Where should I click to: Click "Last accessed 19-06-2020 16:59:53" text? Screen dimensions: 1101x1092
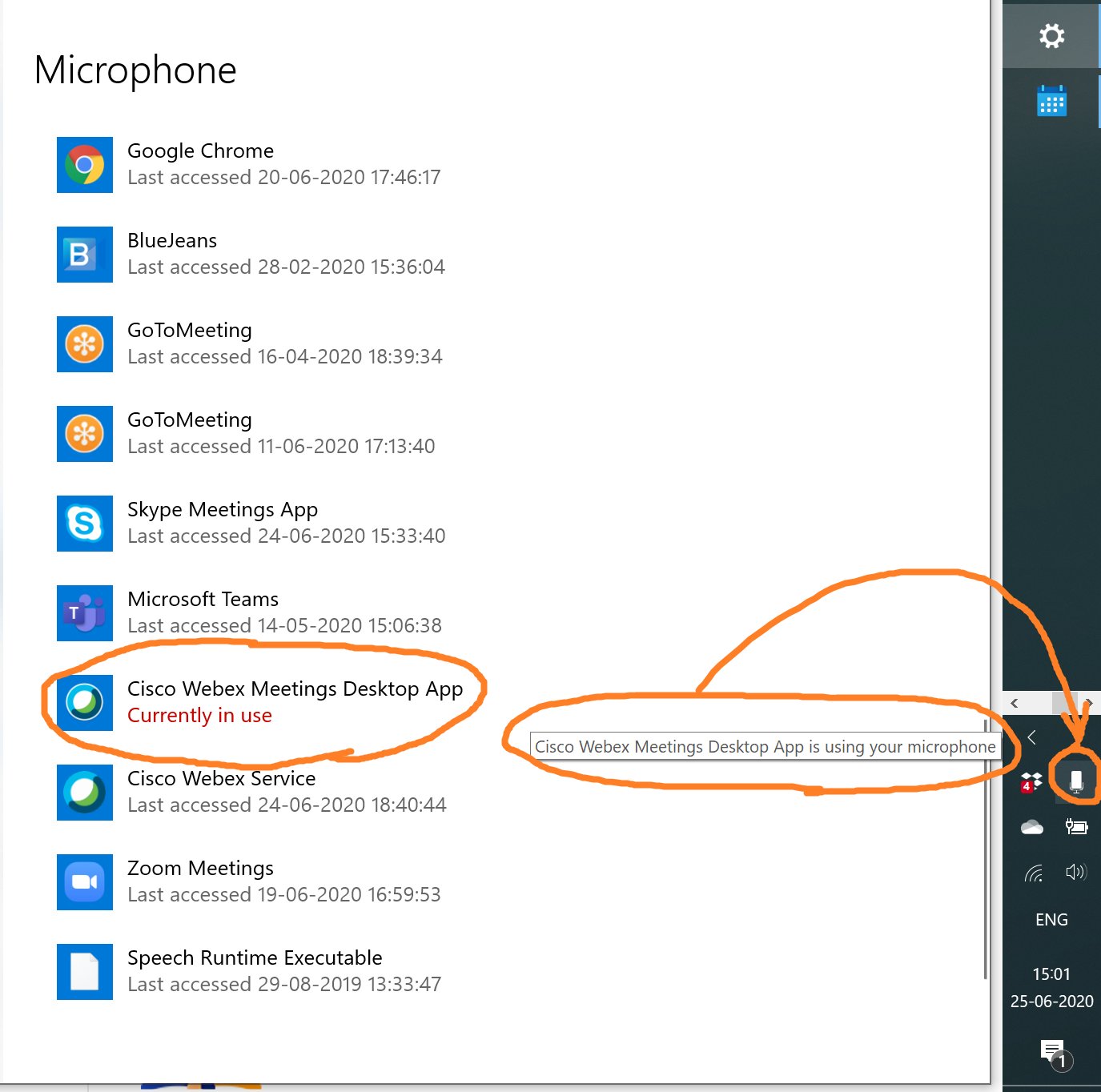(284, 894)
